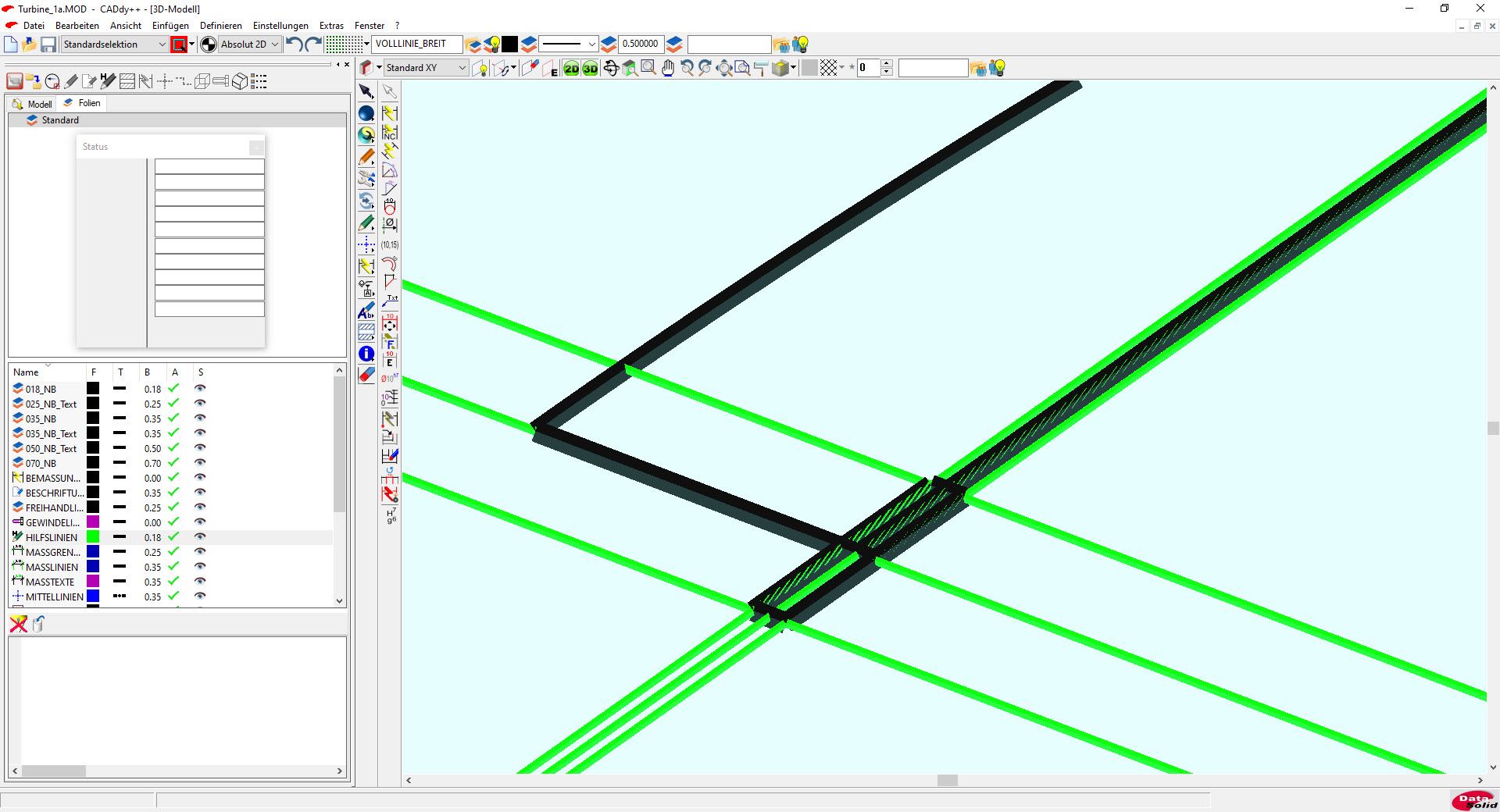
Task: Click the green 2D view button
Action: pos(572,69)
